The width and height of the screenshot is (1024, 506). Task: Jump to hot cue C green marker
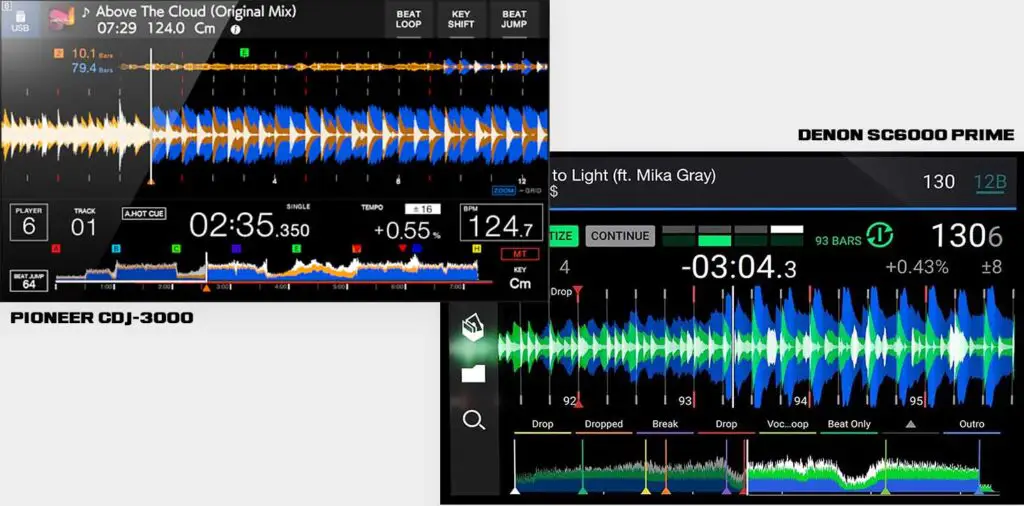click(176, 249)
